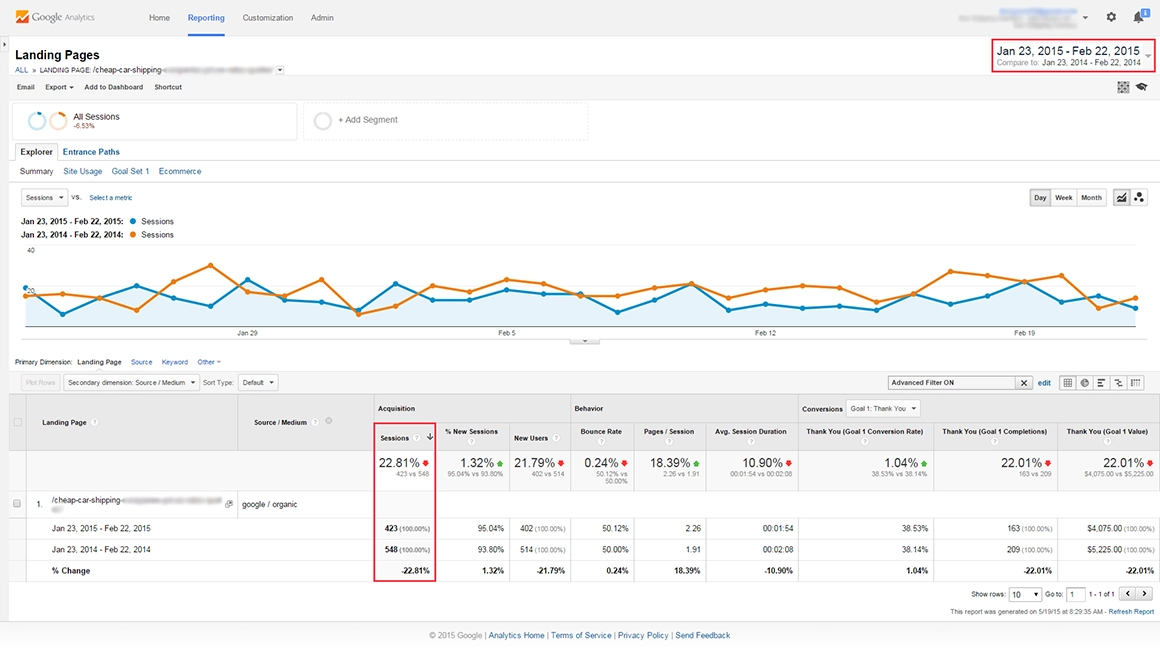Click the edit filter link
Image resolution: width=1160 pixels, height=650 pixels.
pos(1044,383)
